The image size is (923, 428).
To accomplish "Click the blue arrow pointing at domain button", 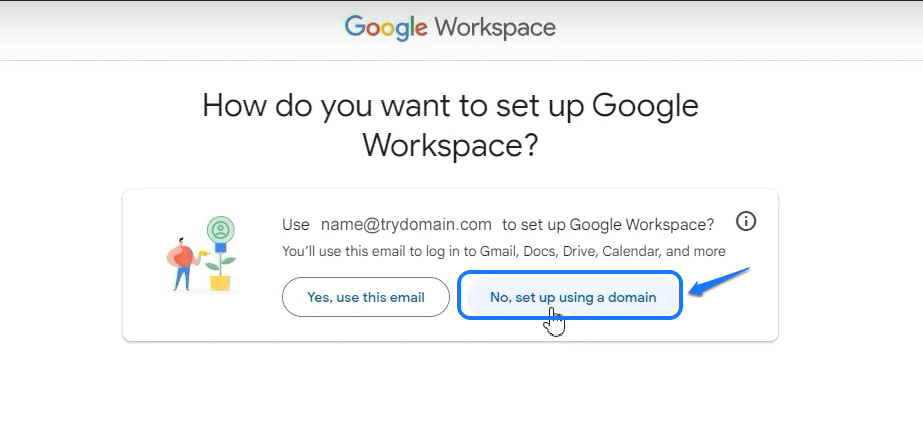I will click(x=720, y=282).
